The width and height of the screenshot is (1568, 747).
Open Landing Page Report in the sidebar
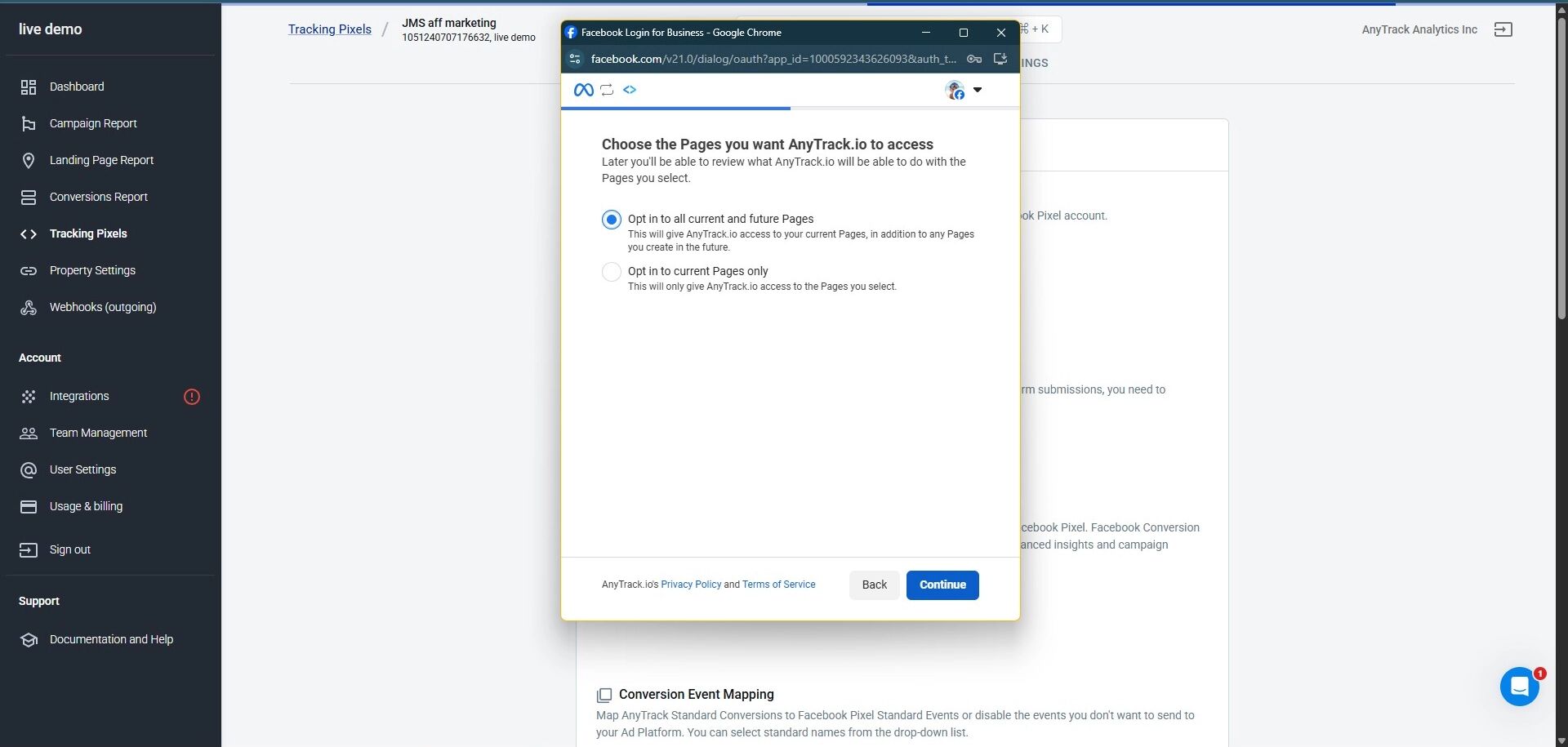(101, 161)
